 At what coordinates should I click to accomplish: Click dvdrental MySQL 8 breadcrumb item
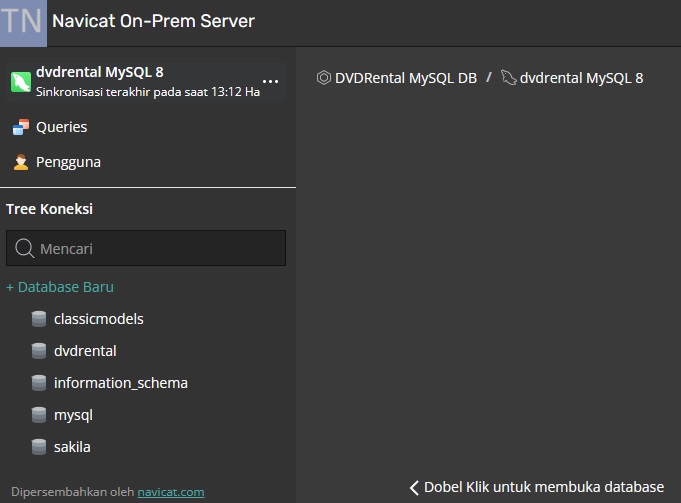pos(581,78)
